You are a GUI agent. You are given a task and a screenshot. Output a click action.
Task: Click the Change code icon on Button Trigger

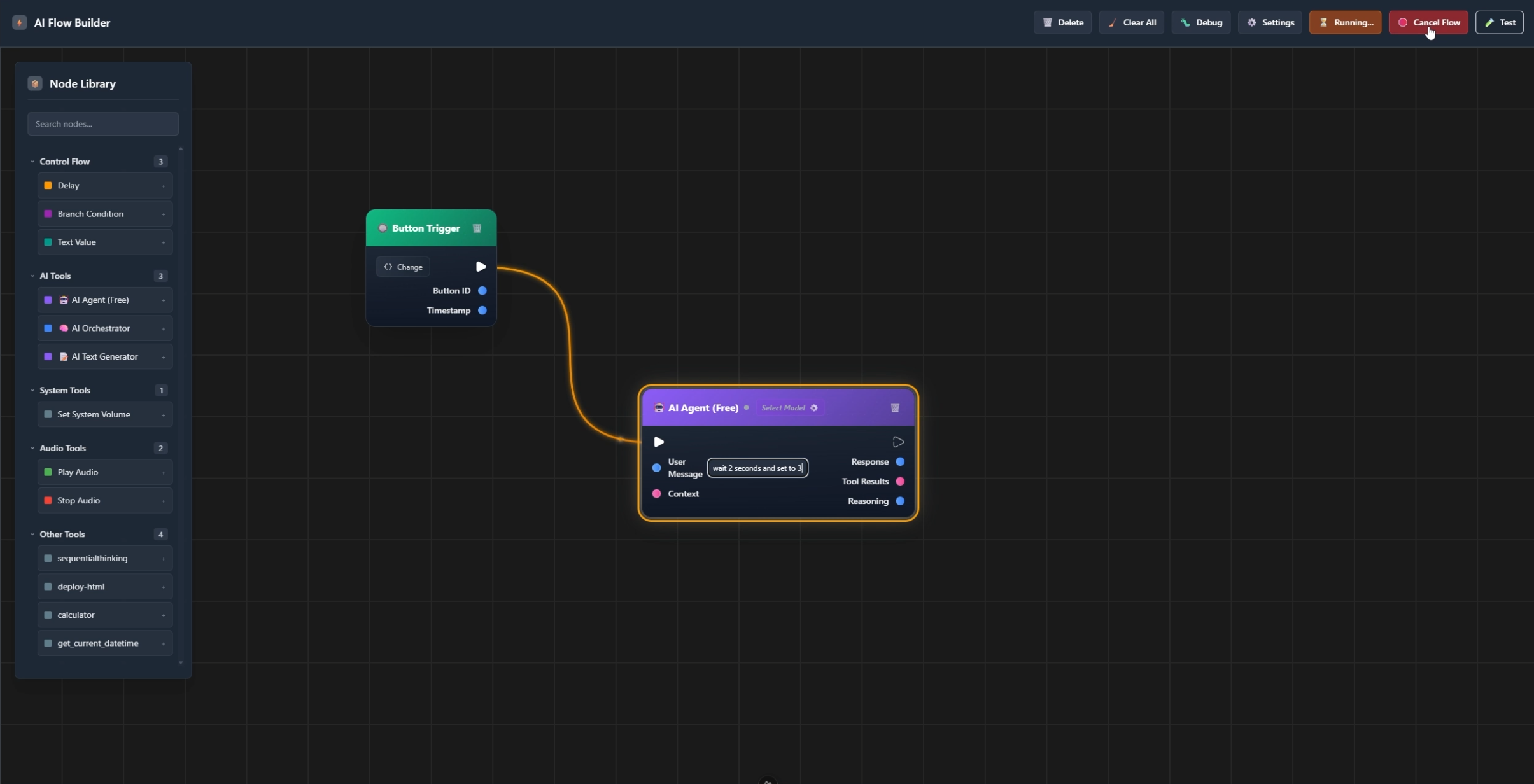pyautogui.click(x=388, y=267)
